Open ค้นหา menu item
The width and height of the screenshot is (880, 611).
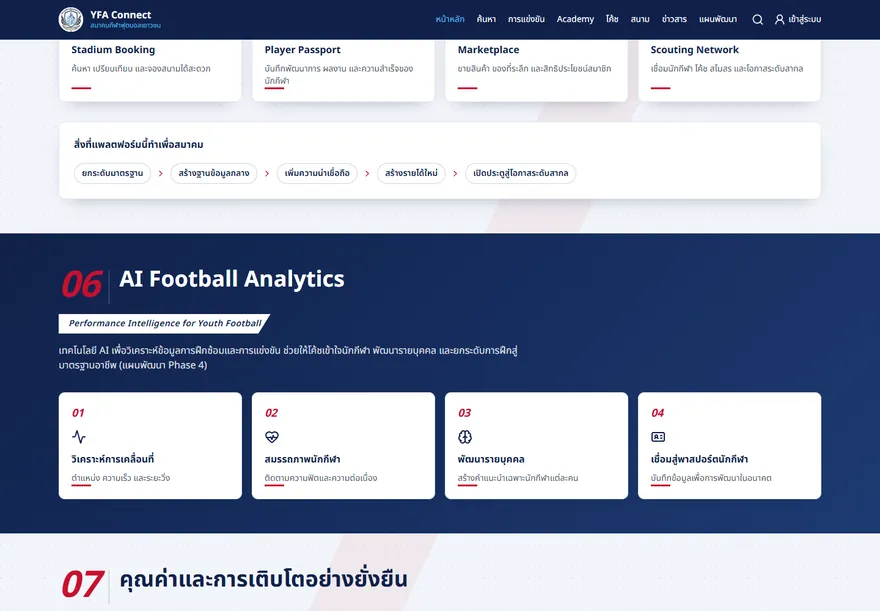click(486, 19)
